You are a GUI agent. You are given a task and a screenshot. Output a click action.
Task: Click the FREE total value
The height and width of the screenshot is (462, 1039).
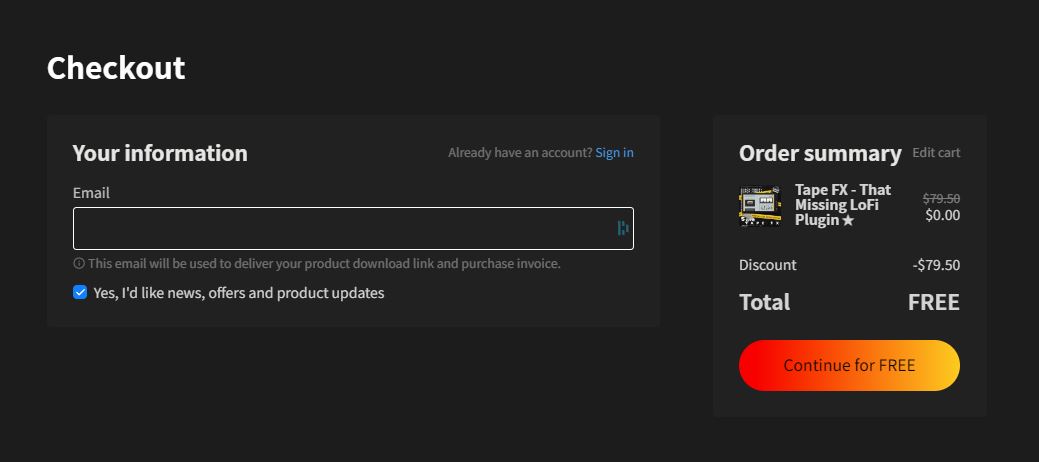pyautogui.click(x=934, y=302)
